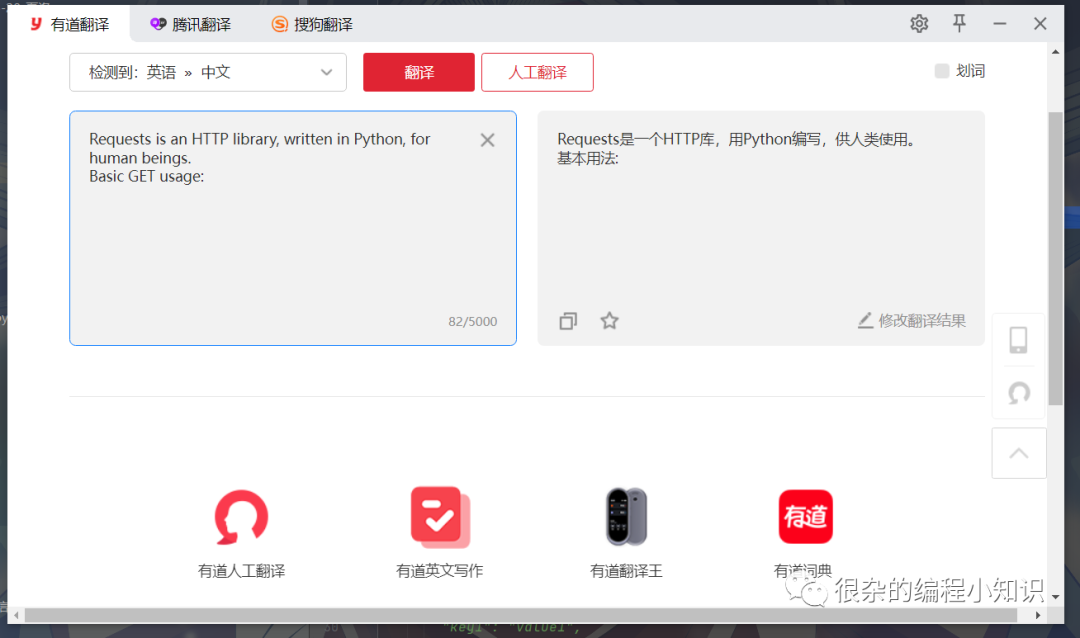Click the 82/5000 character counter

[x=472, y=322]
